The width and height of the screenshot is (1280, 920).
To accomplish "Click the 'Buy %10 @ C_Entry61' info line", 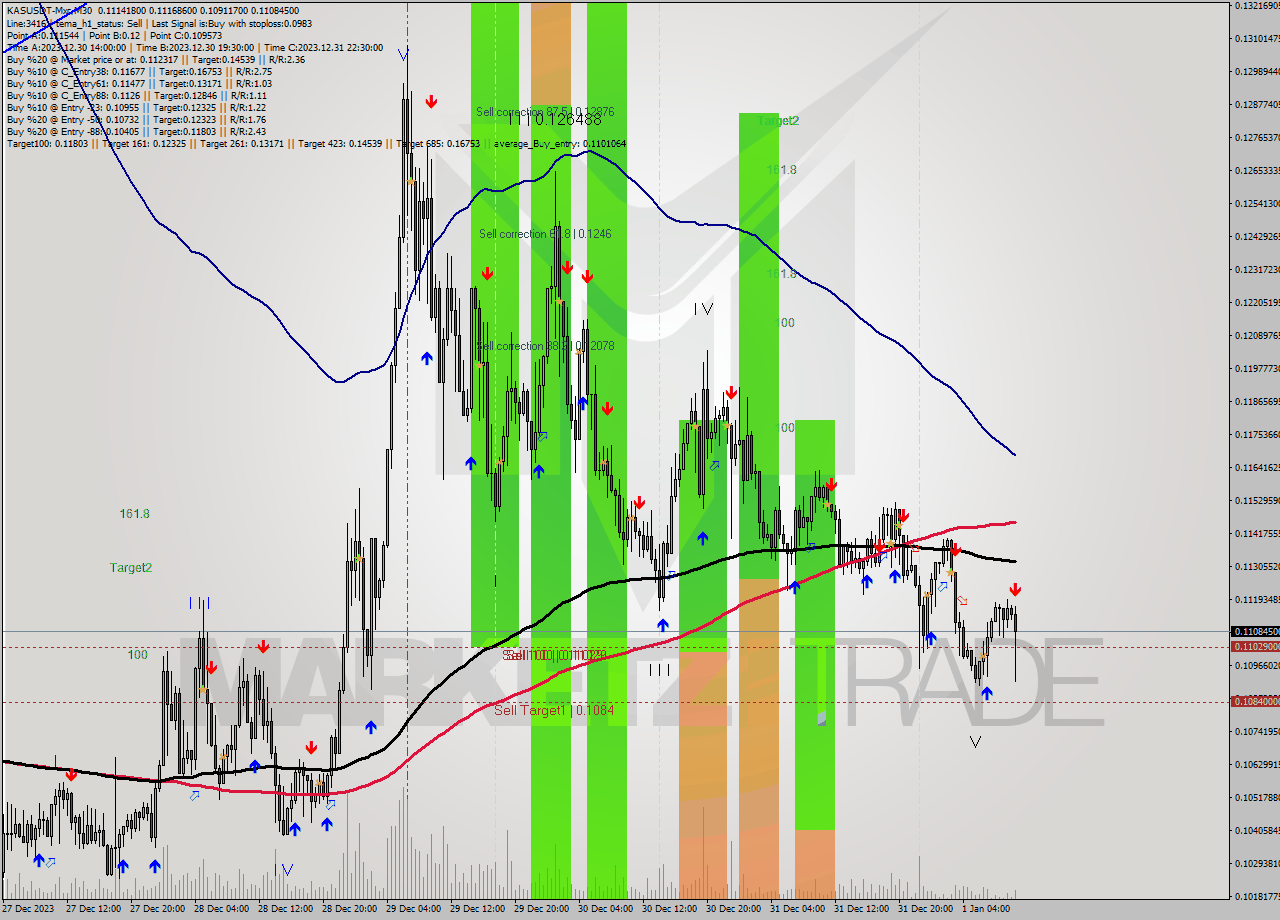I will click(139, 84).
